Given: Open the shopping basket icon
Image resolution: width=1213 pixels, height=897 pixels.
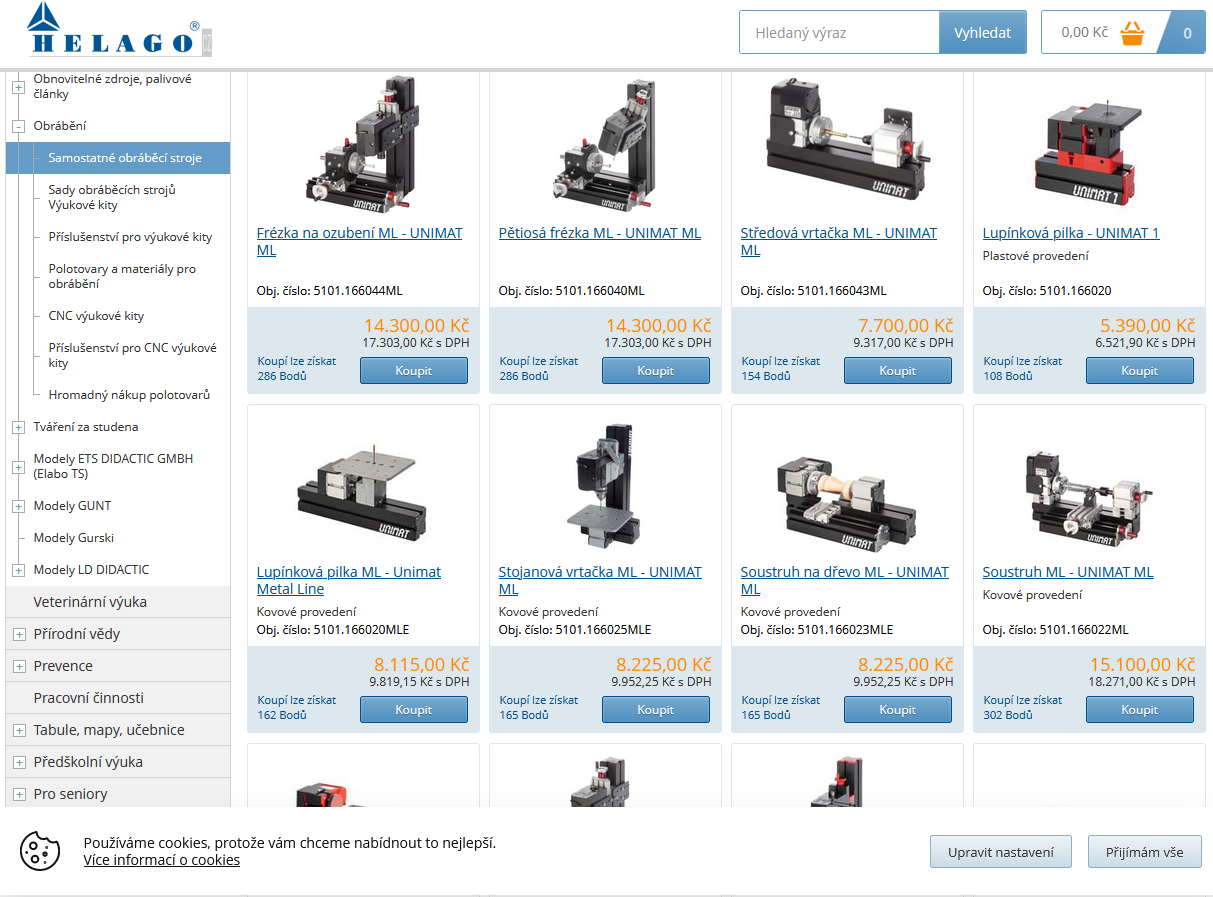Looking at the screenshot, I should pos(1132,33).
